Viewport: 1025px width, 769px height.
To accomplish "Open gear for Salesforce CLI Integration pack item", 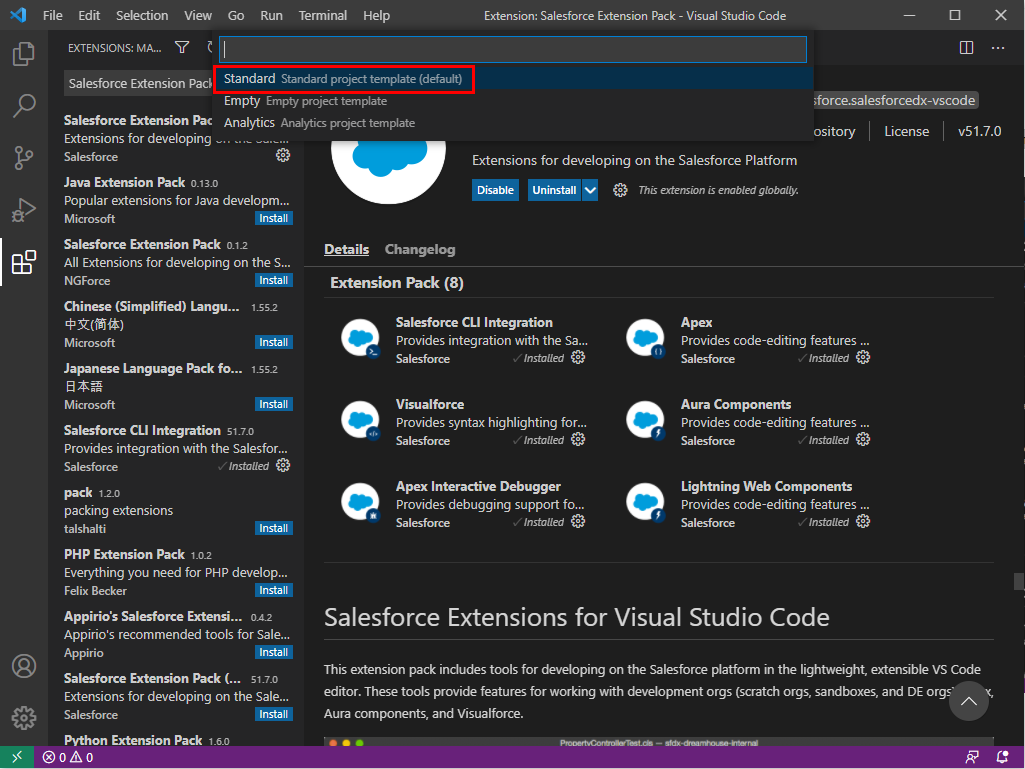I will coord(578,358).
